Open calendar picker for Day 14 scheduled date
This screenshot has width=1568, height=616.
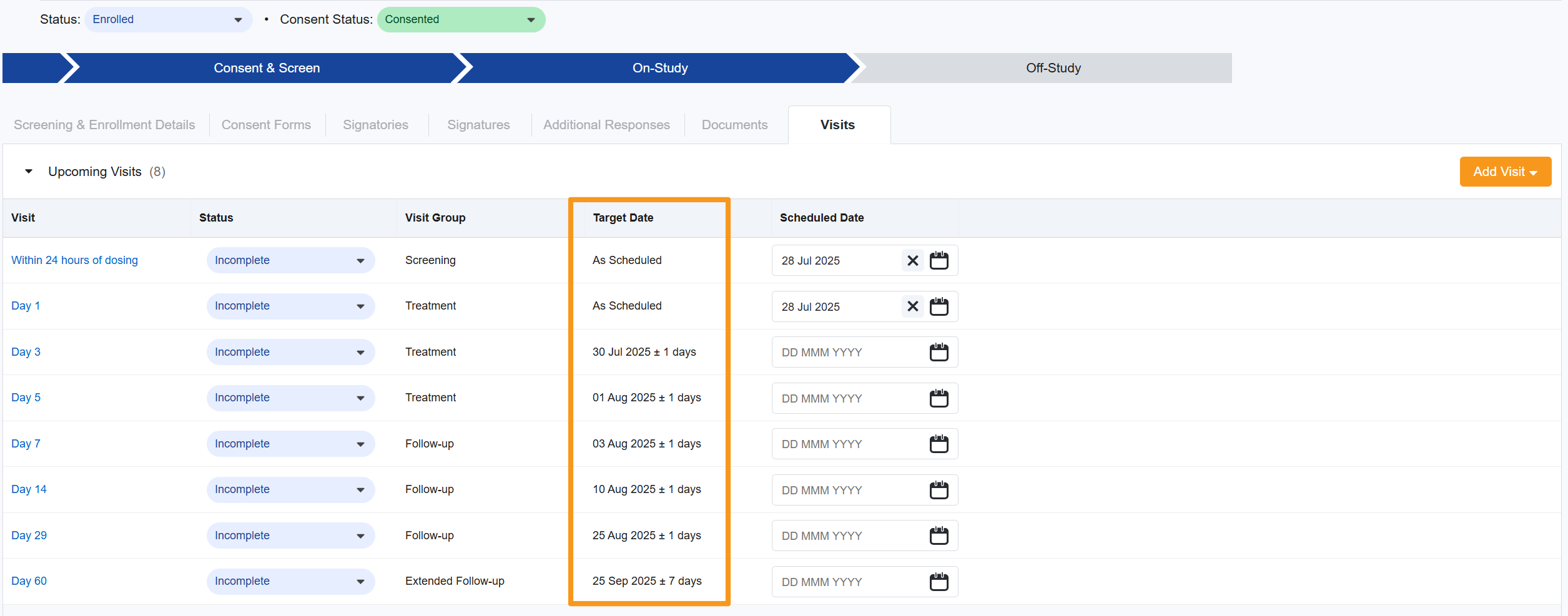939,490
